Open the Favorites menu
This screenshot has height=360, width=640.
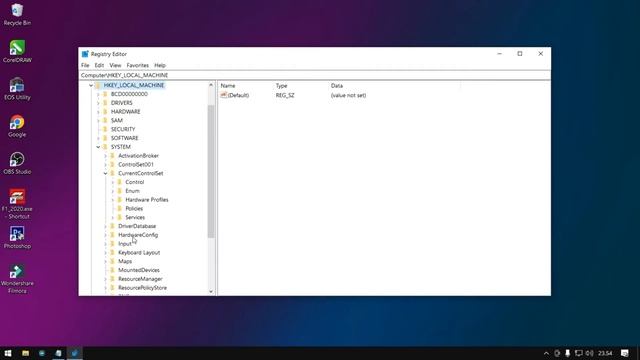(x=138, y=65)
